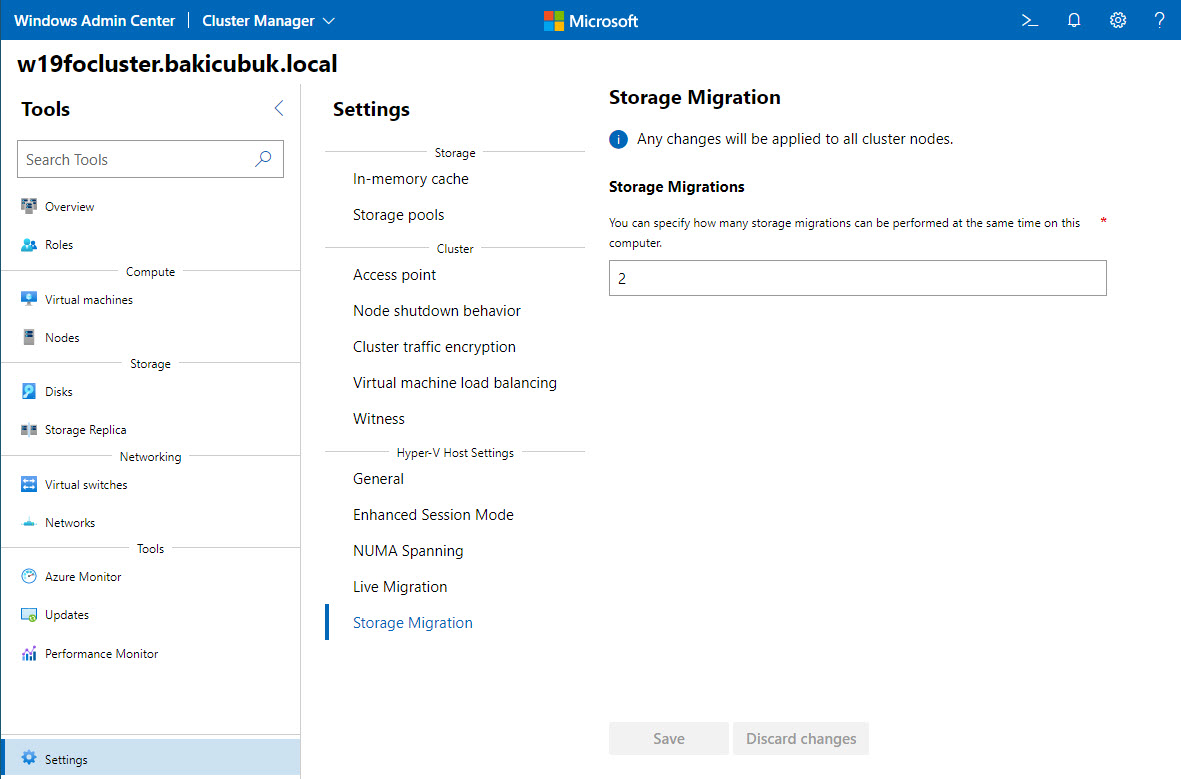Image resolution: width=1181 pixels, height=779 pixels.
Task: Click the Storage Migrations field label
Action: pyautogui.click(x=676, y=187)
